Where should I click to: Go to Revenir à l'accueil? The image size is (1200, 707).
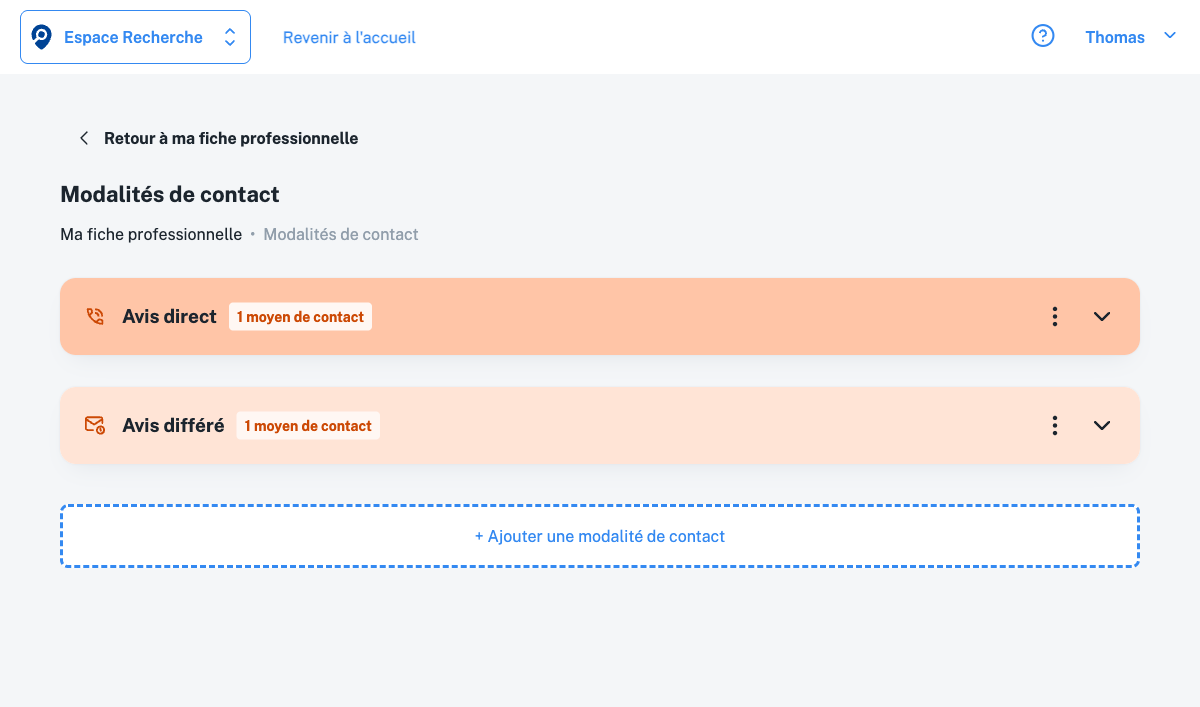pos(349,38)
